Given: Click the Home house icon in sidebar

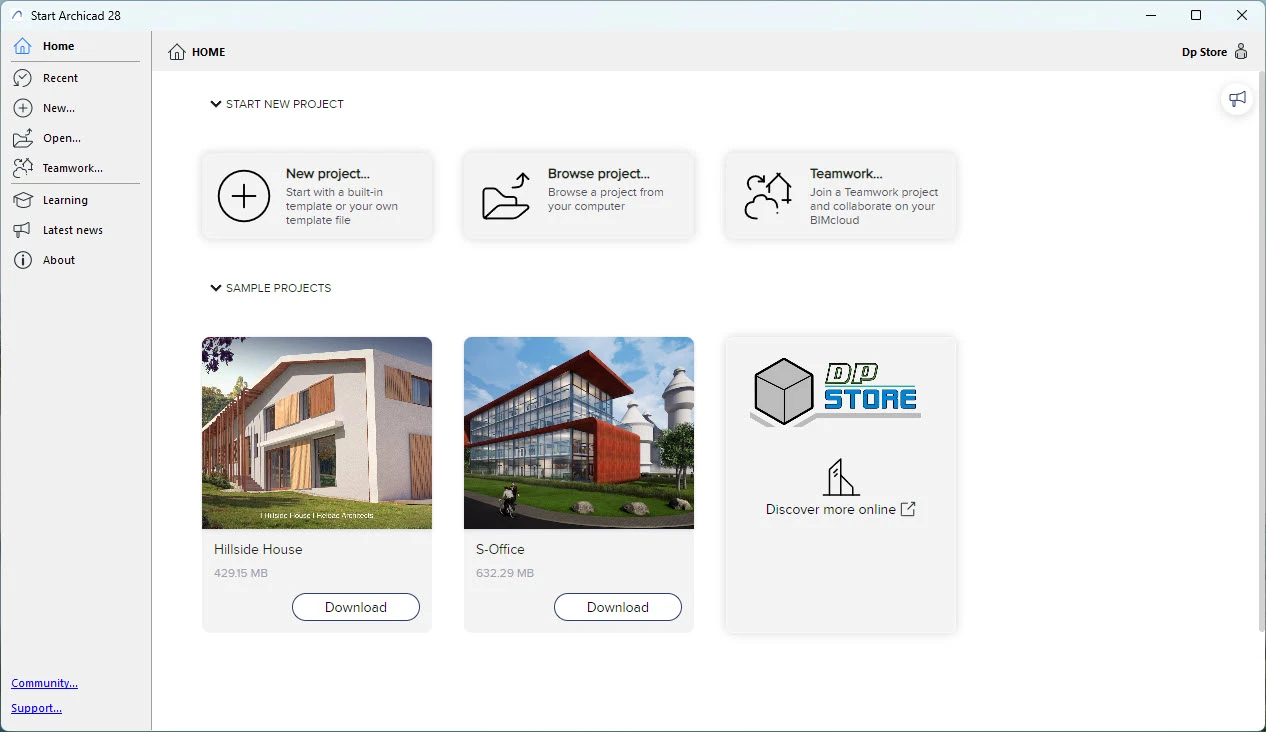Looking at the screenshot, I should 22,46.
